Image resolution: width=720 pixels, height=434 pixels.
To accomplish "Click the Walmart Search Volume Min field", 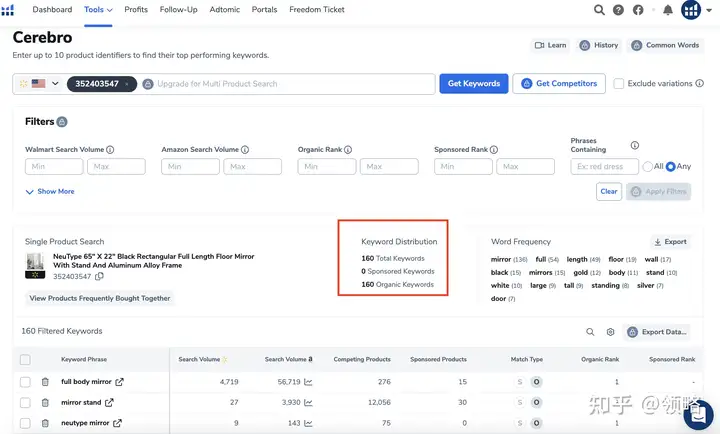I will (x=54, y=166).
